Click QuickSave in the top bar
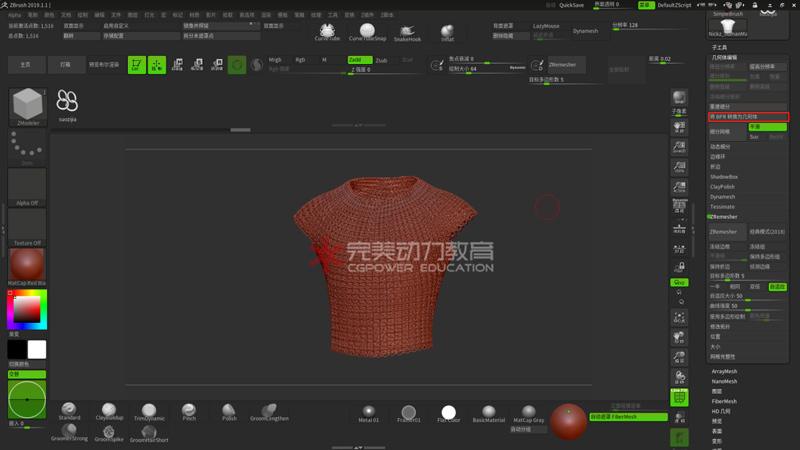This screenshot has height=450, width=800. click(571, 5)
